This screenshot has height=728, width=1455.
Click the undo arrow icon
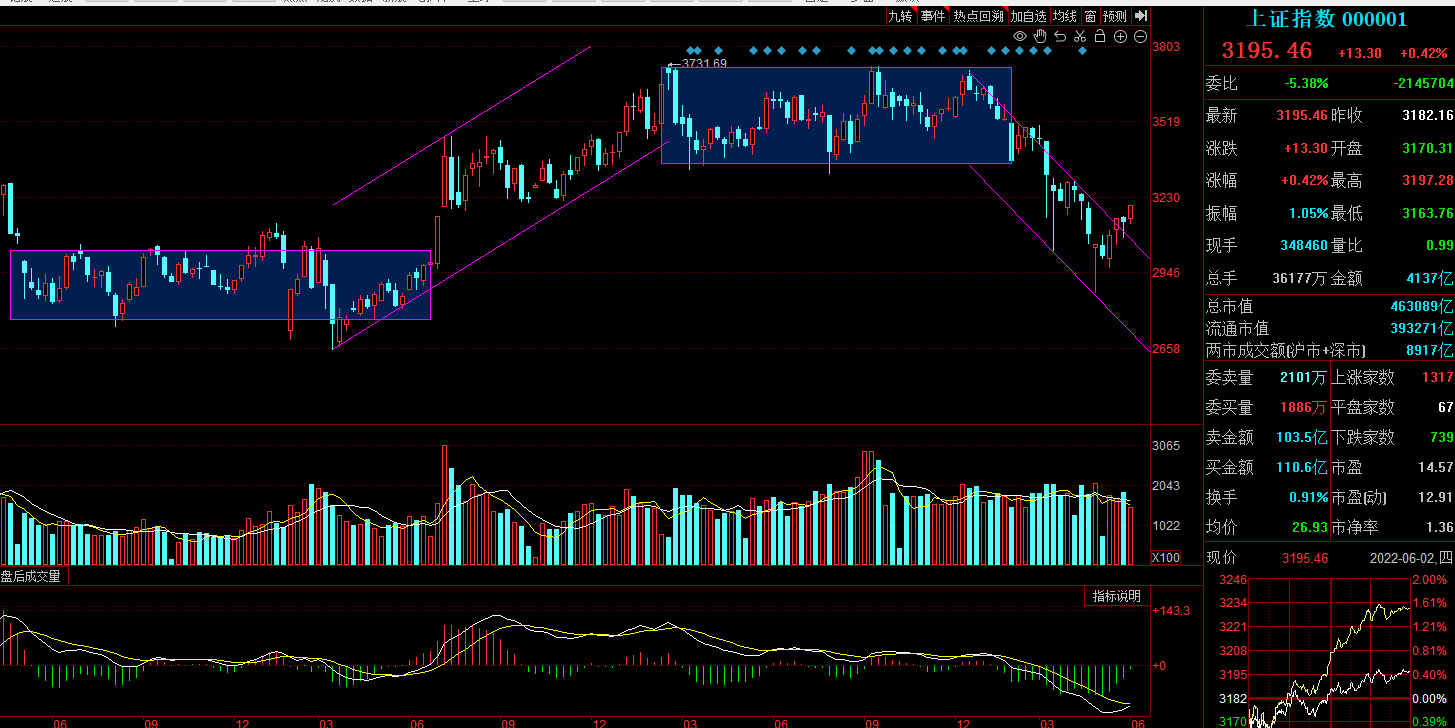pos(1060,37)
